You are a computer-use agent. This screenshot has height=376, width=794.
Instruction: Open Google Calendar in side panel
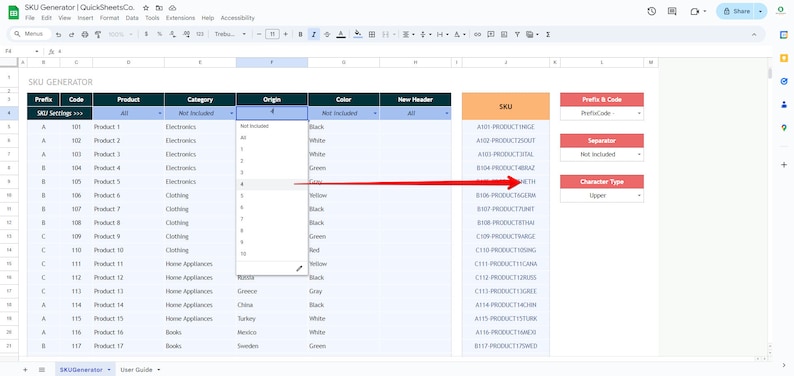(x=783, y=34)
